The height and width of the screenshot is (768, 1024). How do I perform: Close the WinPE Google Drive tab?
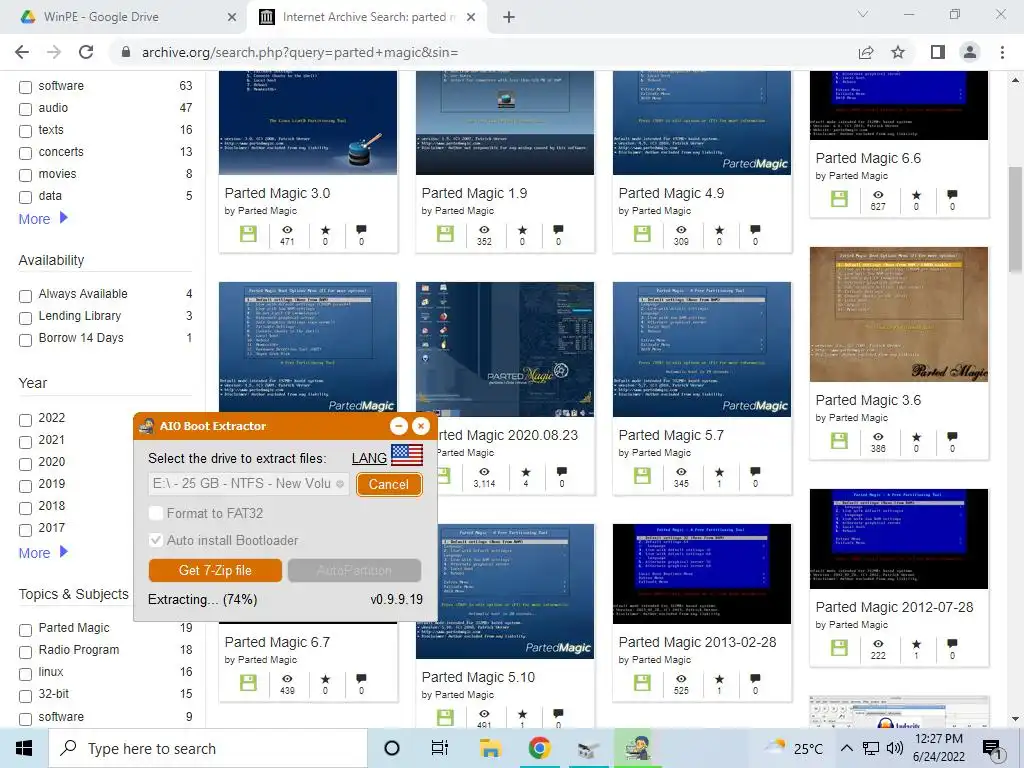coord(232,17)
